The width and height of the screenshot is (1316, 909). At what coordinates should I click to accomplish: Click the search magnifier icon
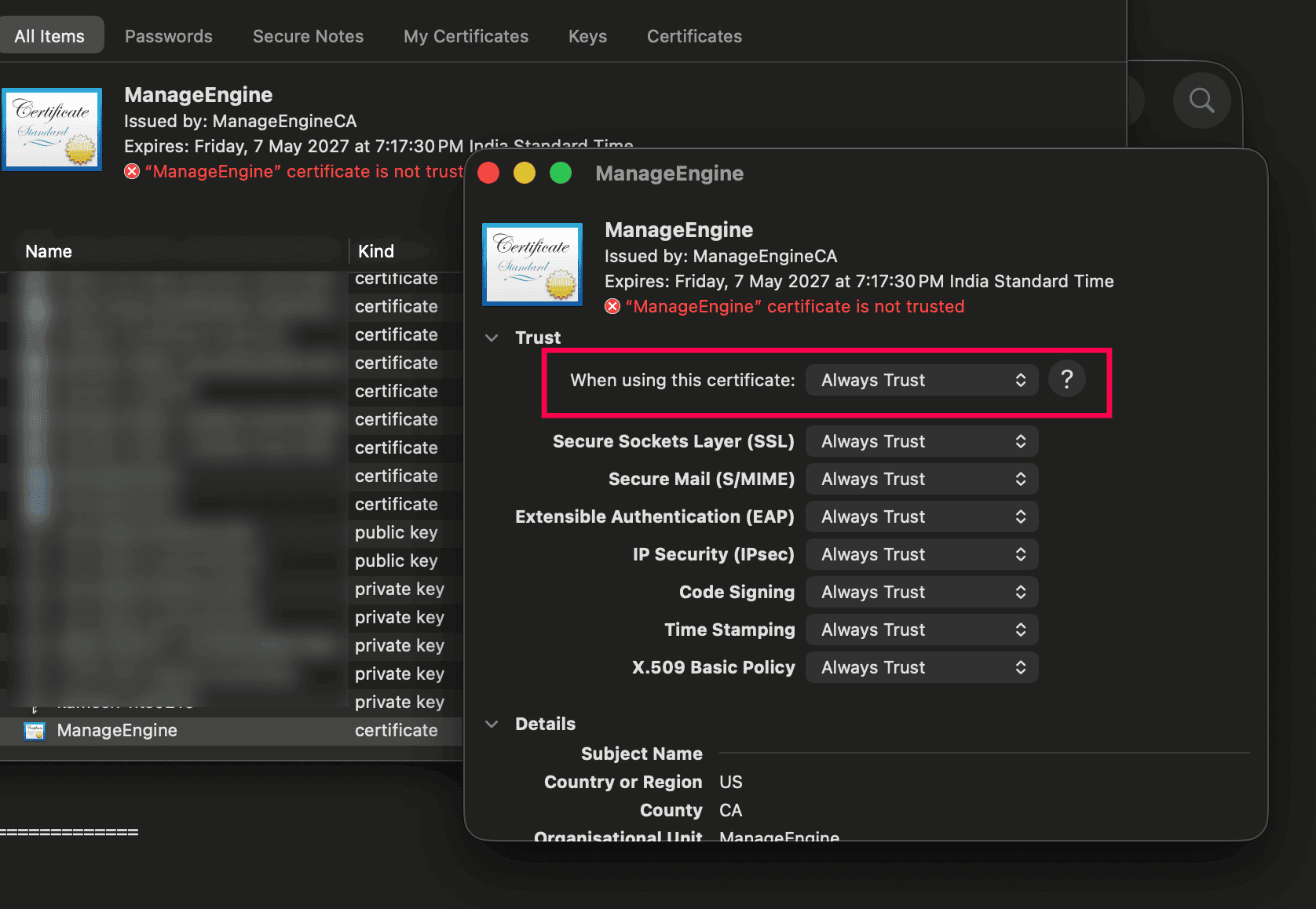tap(1201, 100)
